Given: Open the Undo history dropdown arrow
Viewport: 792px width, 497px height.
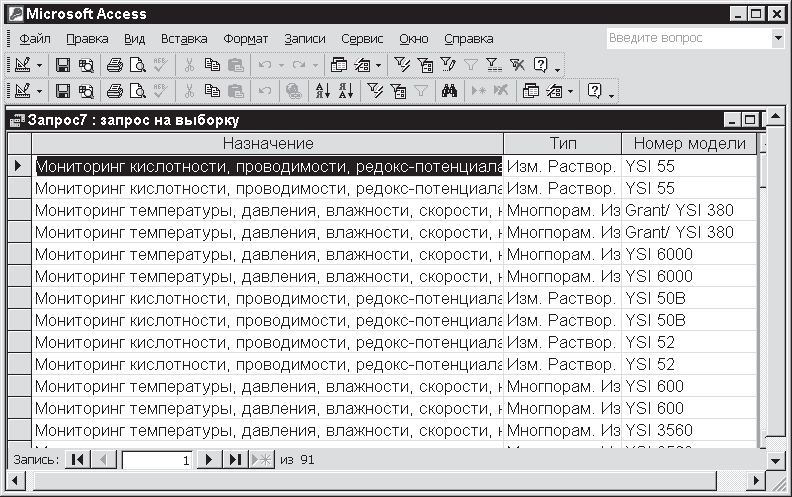Looking at the screenshot, I should [281, 65].
